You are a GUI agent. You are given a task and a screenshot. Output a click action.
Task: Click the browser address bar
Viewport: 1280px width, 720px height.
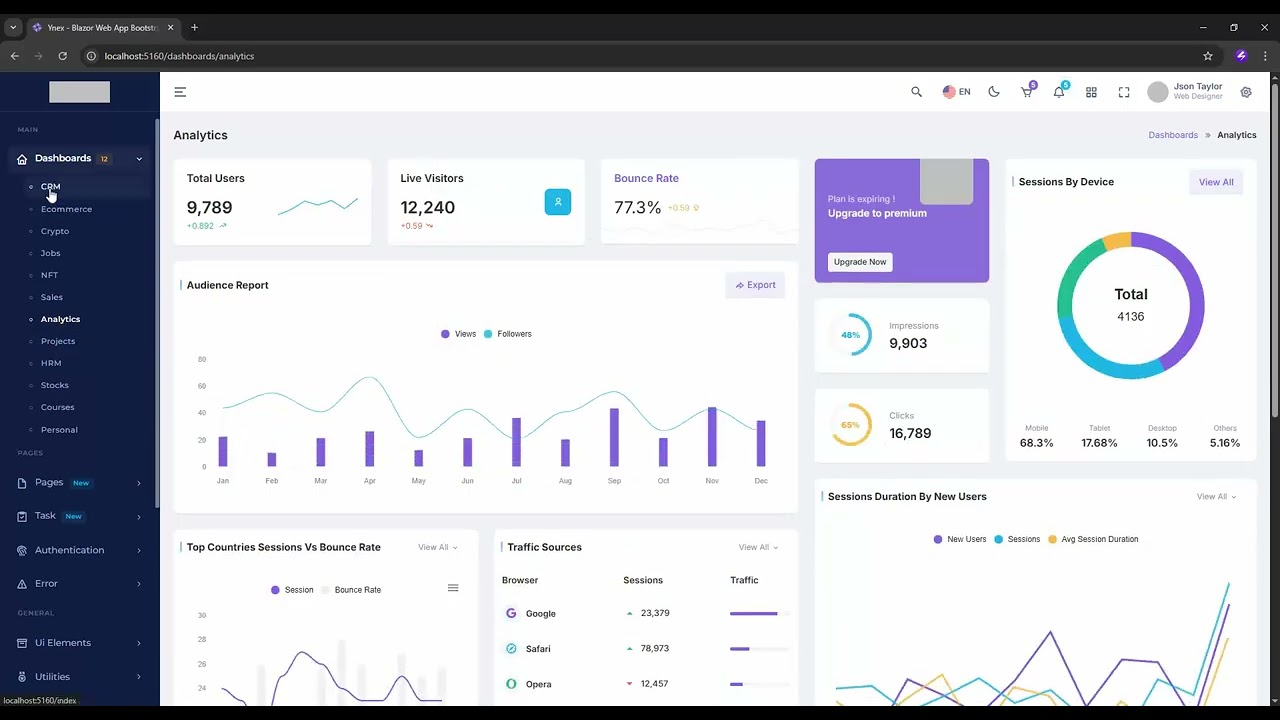640,56
